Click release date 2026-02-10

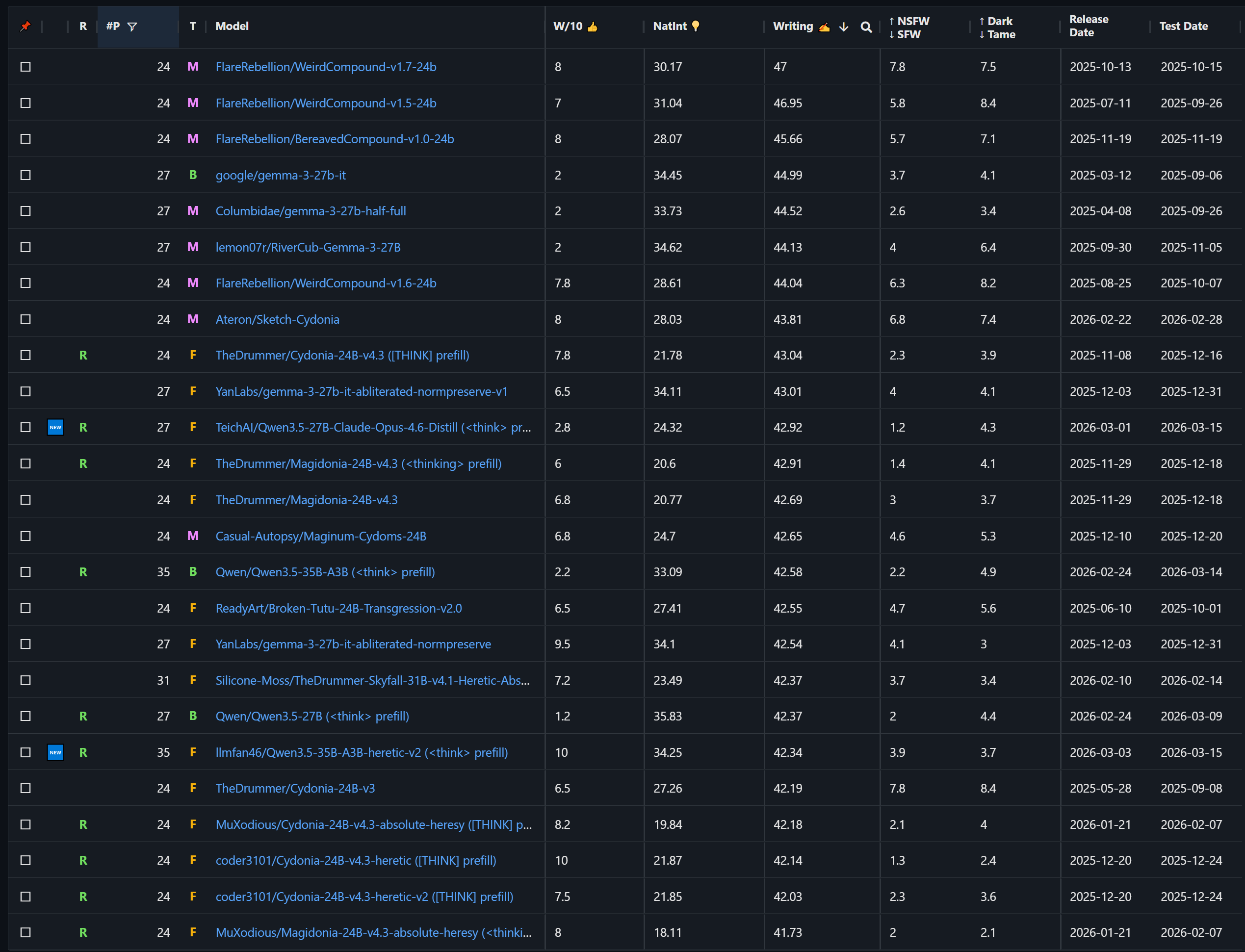[1100, 681]
